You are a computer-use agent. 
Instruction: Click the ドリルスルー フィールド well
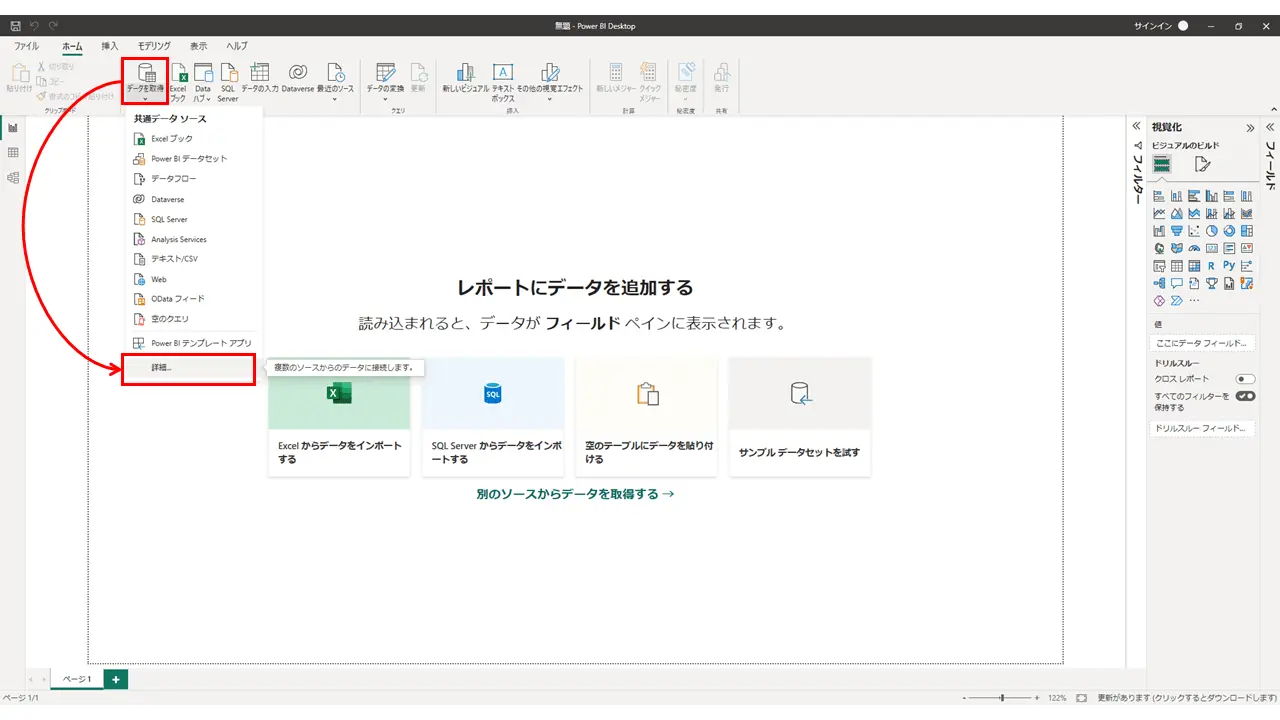click(x=1202, y=429)
